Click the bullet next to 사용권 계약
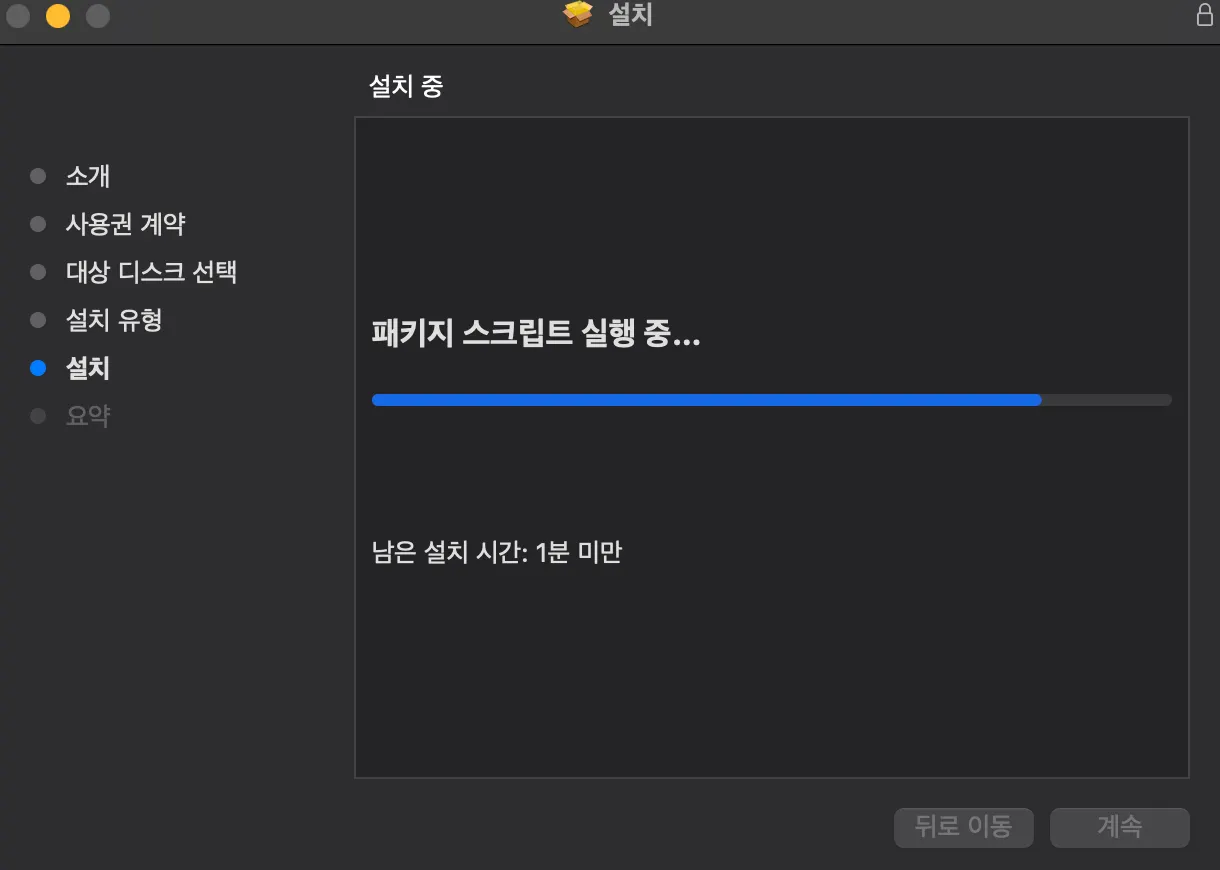 38,224
